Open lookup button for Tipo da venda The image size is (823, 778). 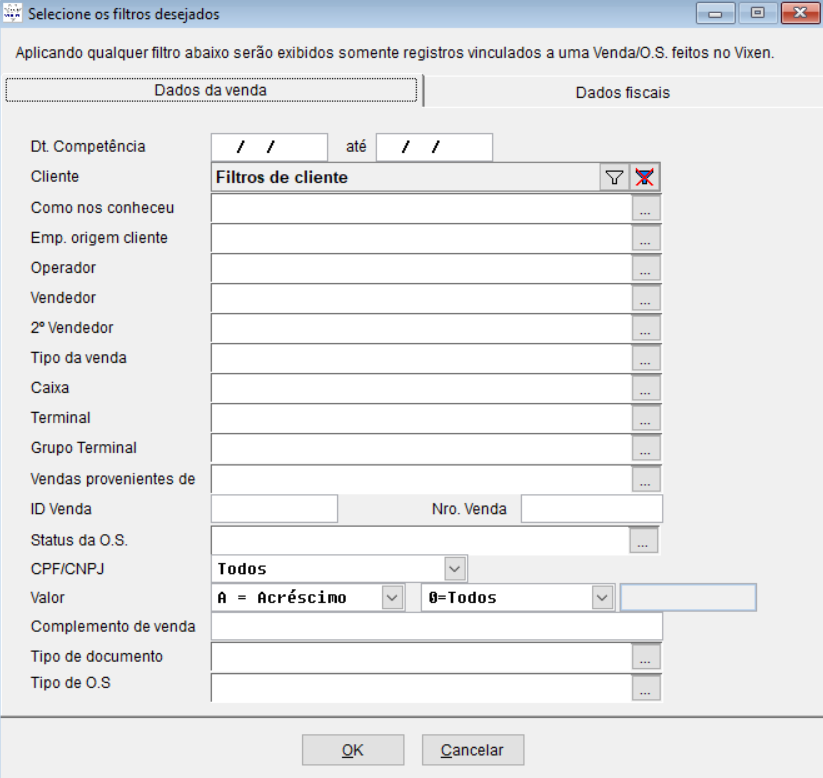point(646,358)
